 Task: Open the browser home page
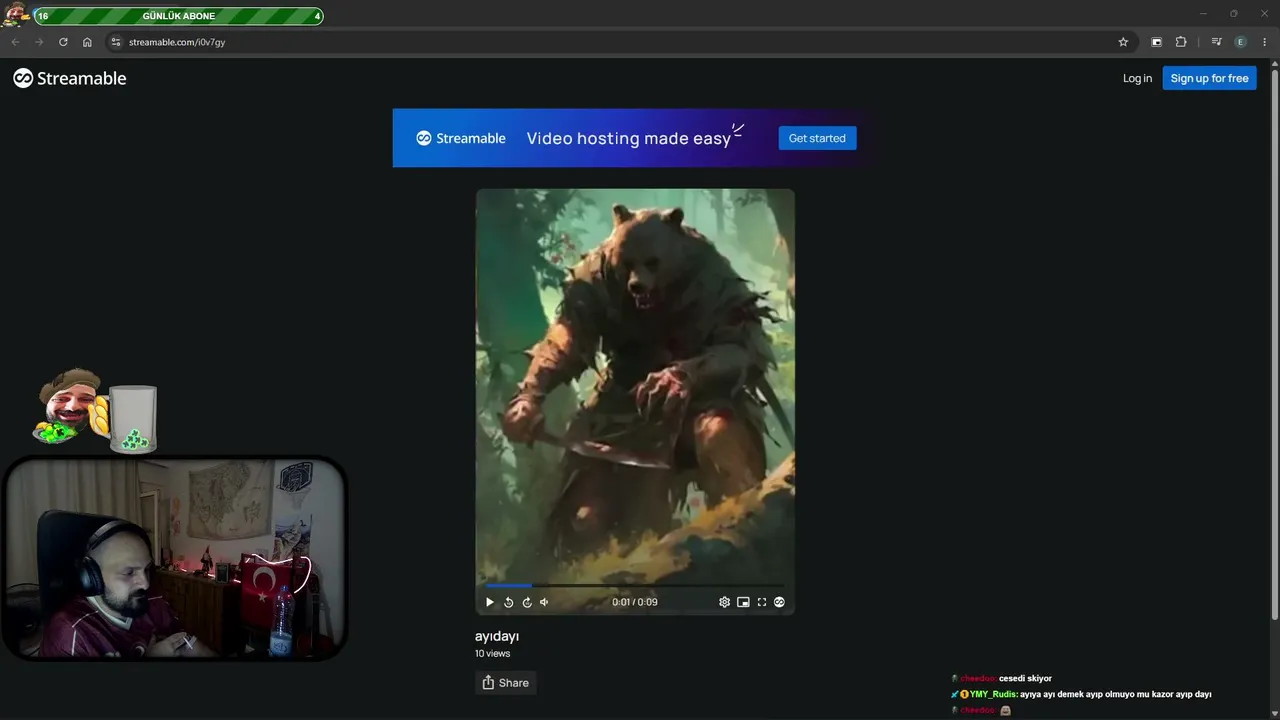coord(87,42)
